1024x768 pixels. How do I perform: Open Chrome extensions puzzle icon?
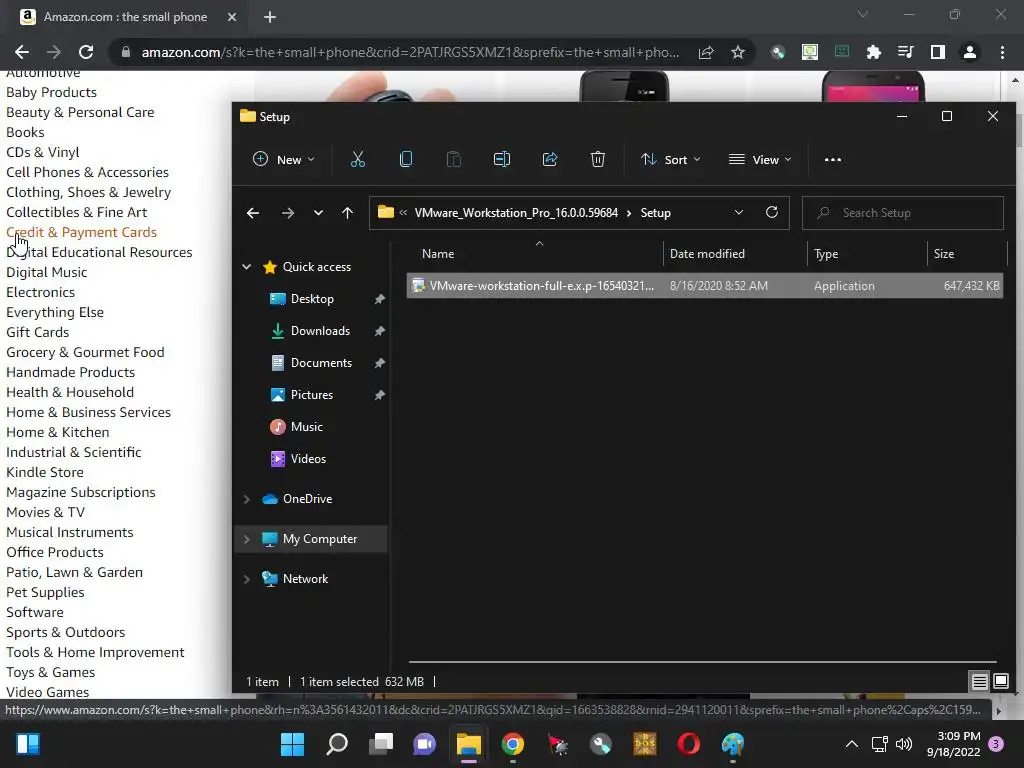[873, 52]
